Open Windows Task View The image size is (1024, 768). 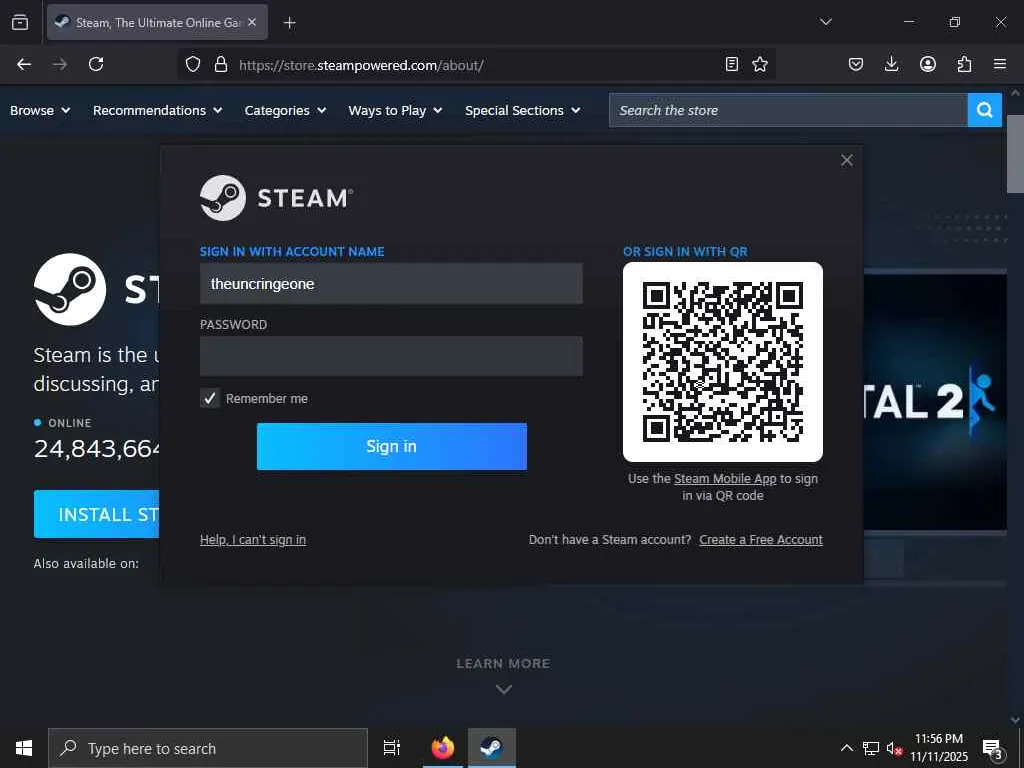click(392, 748)
